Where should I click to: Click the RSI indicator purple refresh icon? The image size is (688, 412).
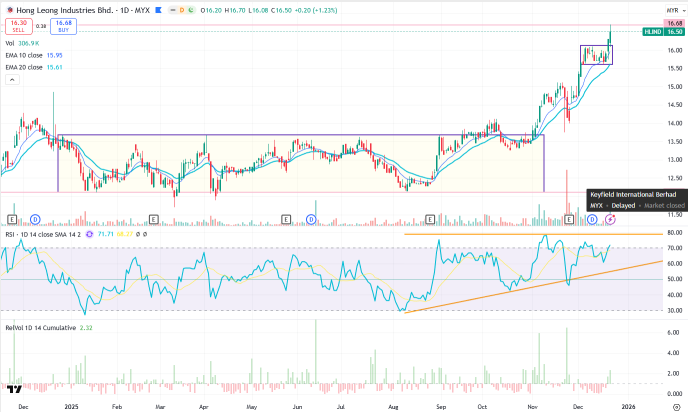[x=90, y=234]
